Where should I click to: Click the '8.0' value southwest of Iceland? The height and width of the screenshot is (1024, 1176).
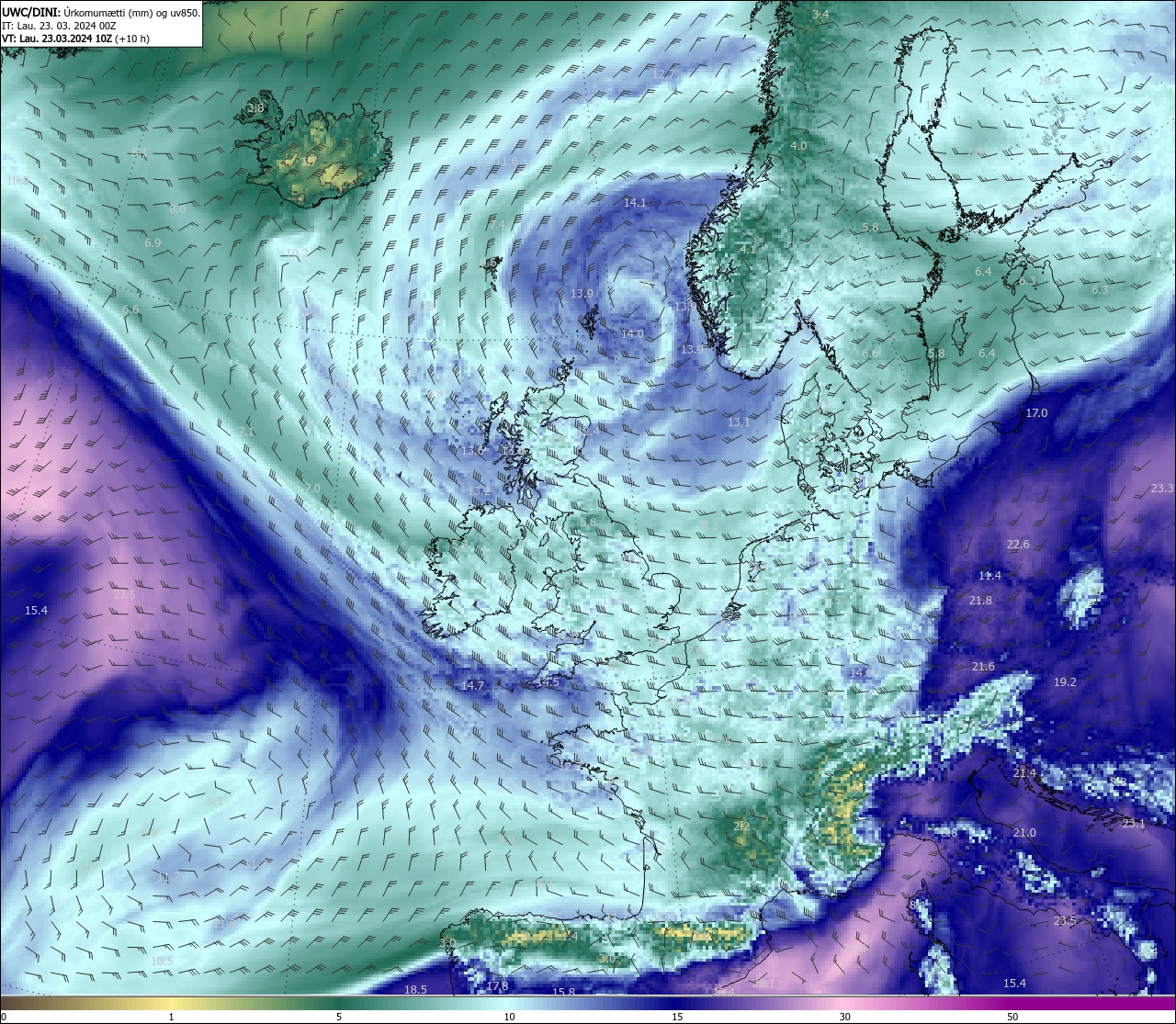(177, 209)
